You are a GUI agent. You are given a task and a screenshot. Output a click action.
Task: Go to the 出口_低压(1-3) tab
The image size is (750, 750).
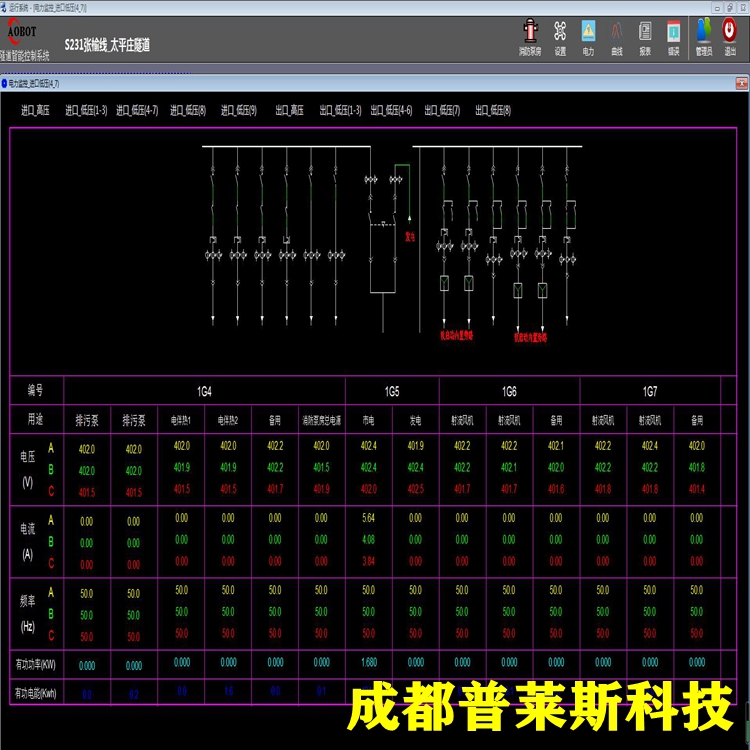tap(340, 110)
